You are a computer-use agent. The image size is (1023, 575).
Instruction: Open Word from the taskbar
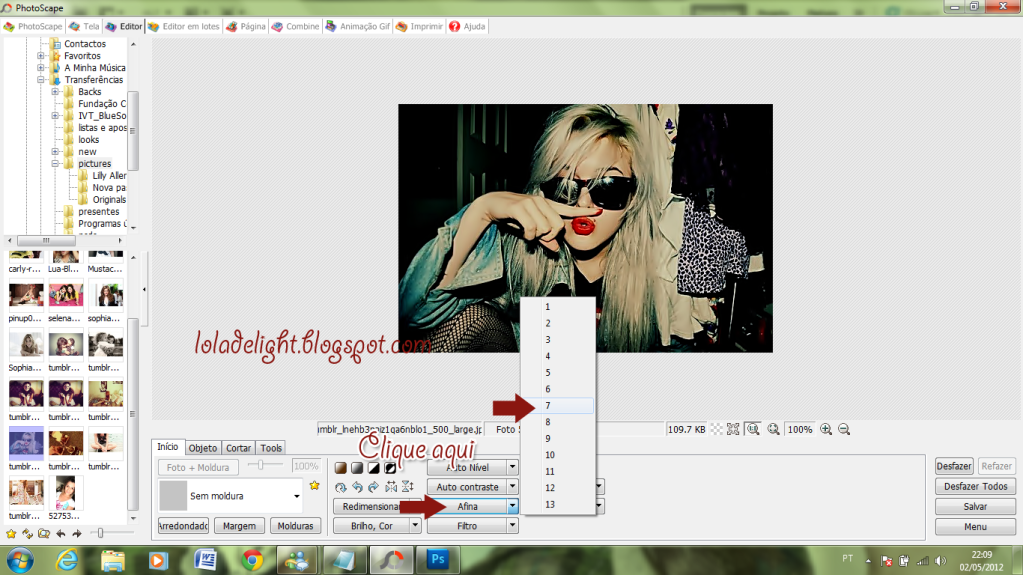pyautogui.click(x=206, y=559)
